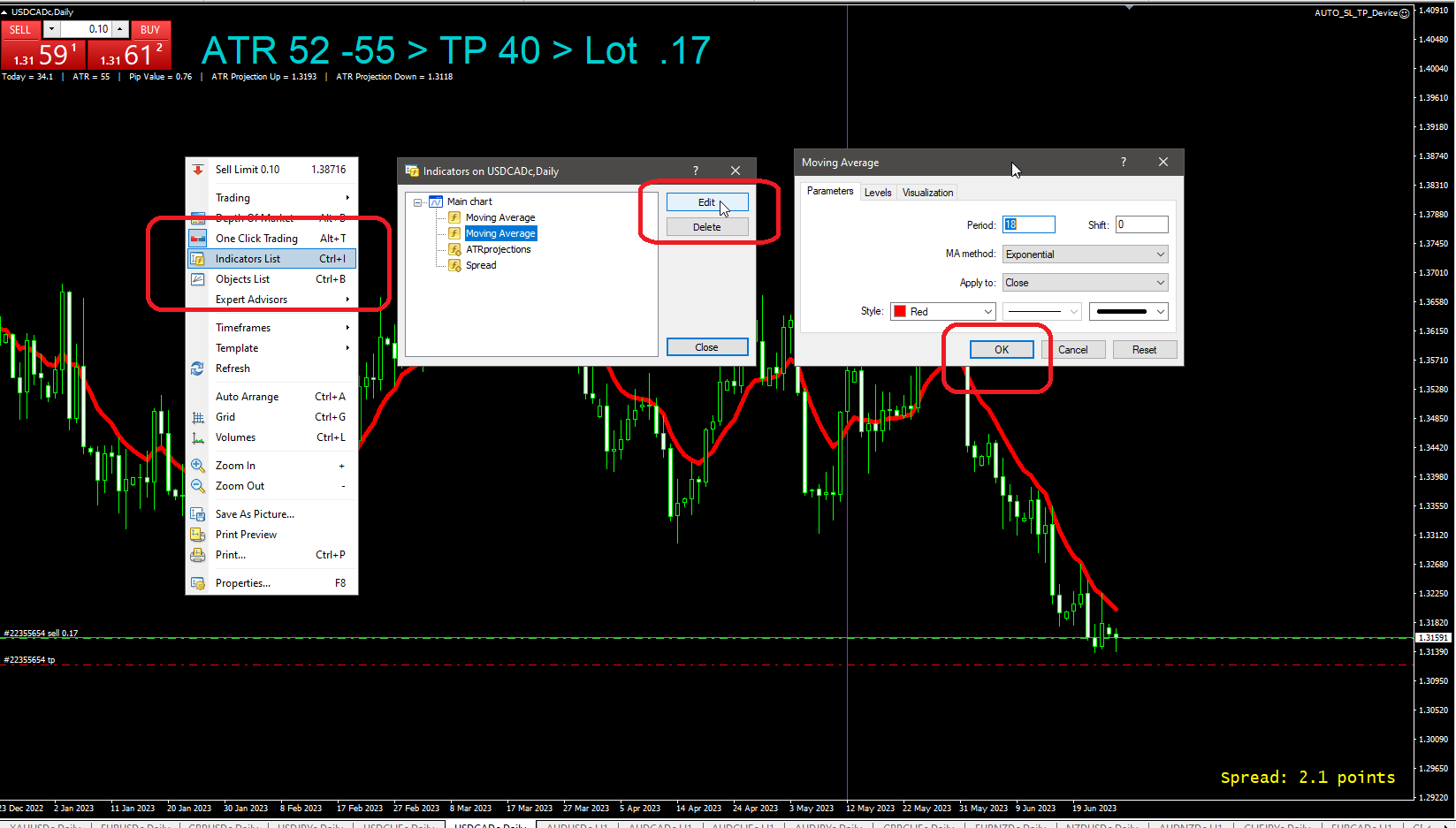Click the Zoom Out magnifier icon

click(x=198, y=486)
